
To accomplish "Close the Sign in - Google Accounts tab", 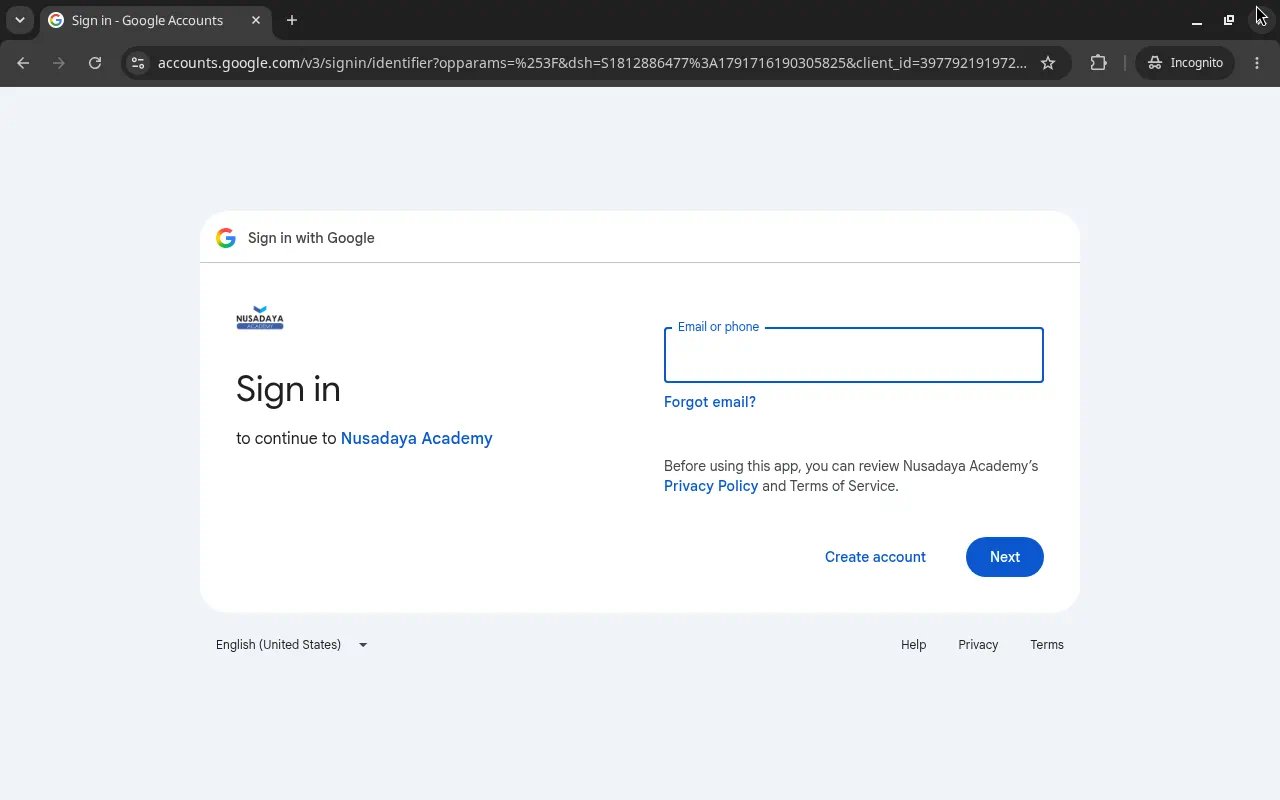I will pos(256,20).
